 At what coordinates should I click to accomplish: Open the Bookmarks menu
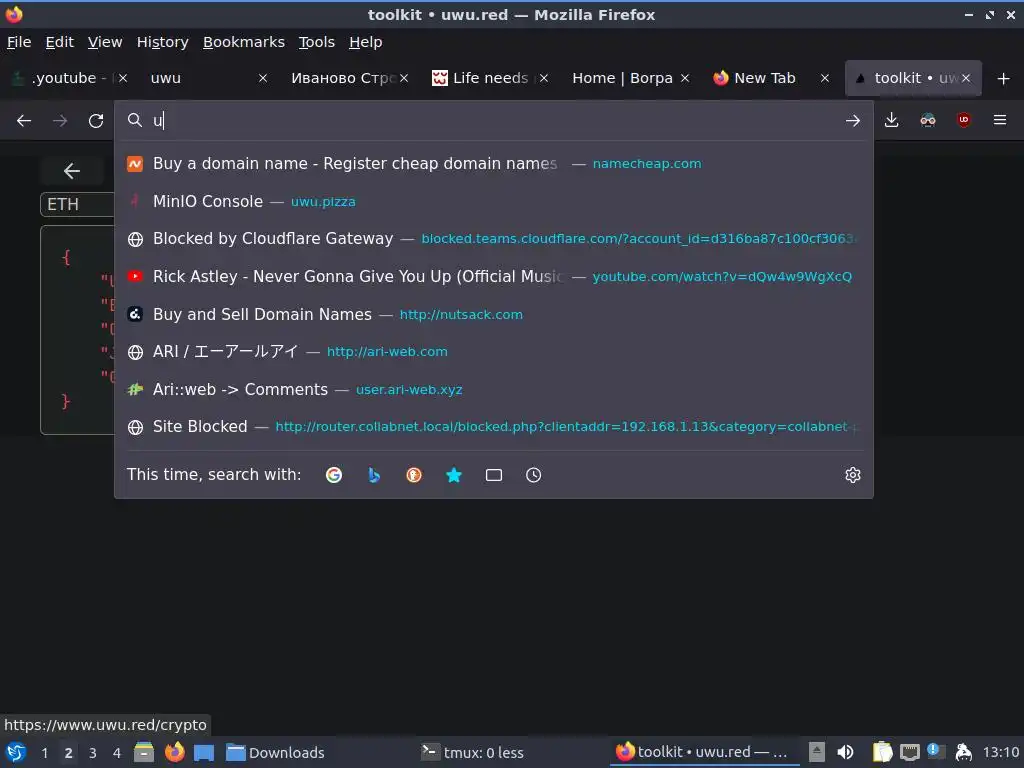pos(244,42)
